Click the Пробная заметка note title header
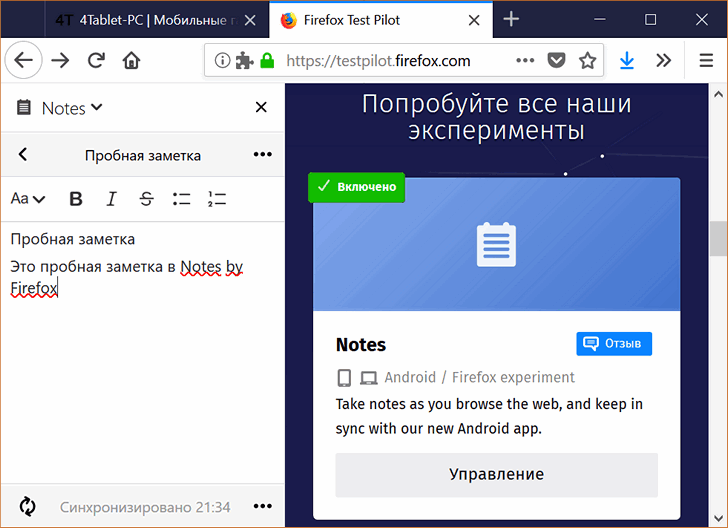This screenshot has height=528, width=728. pyautogui.click(x=143, y=156)
